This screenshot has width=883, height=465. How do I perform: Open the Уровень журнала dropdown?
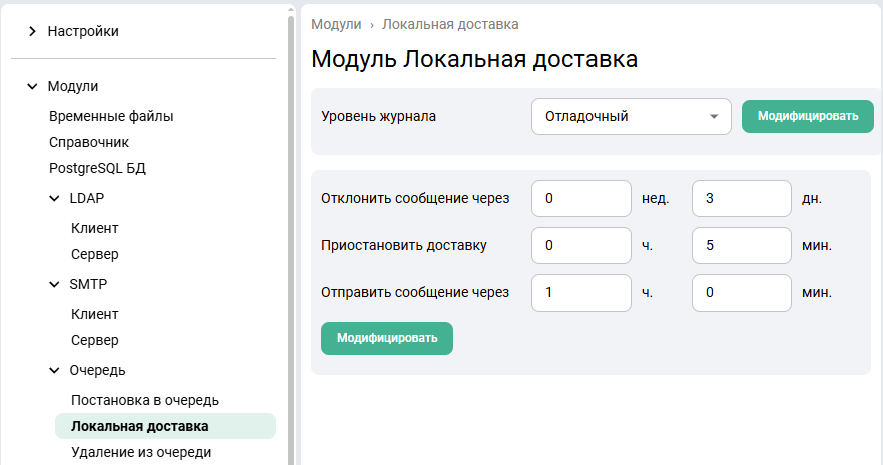point(631,116)
